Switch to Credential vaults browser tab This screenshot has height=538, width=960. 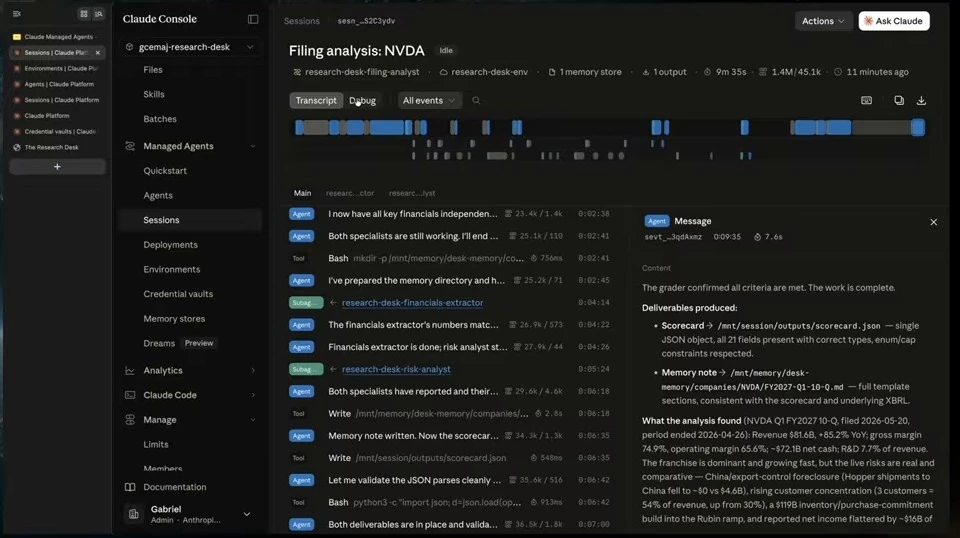(x=57, y=131)
